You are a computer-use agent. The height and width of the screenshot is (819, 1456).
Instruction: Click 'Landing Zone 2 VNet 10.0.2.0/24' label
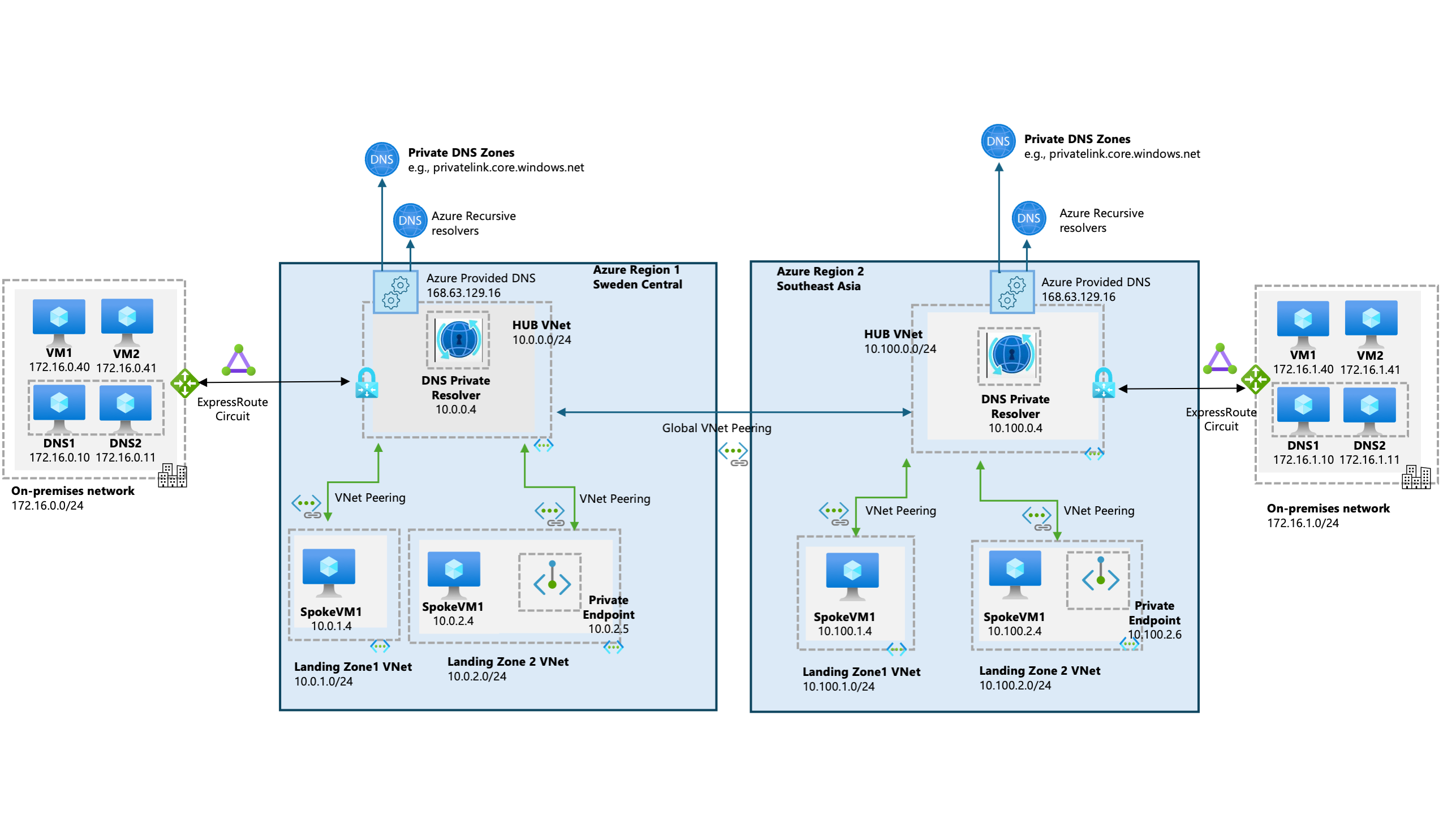[x=508, y=669]
